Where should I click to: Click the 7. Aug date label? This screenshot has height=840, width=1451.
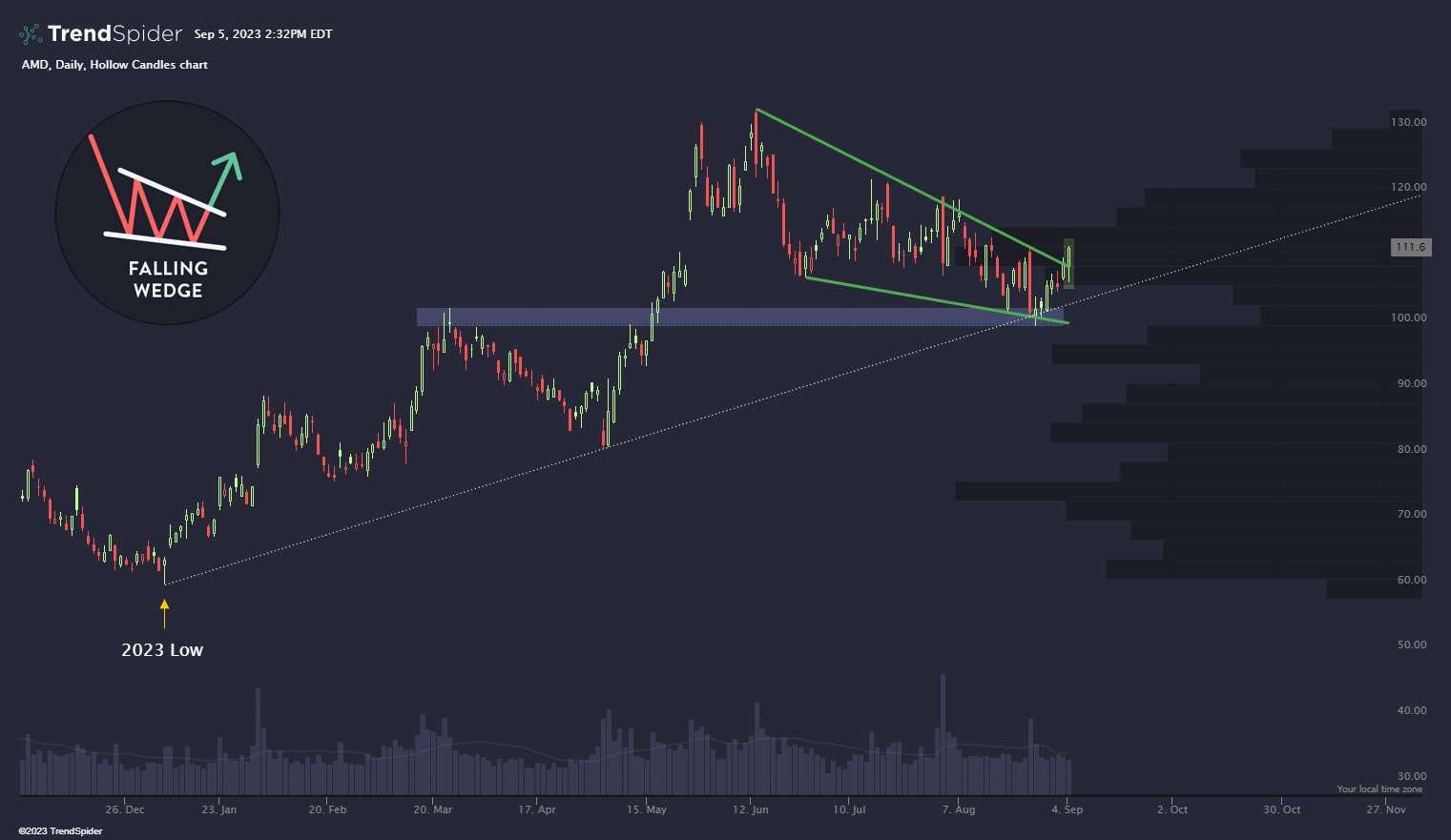coord(959,809)
